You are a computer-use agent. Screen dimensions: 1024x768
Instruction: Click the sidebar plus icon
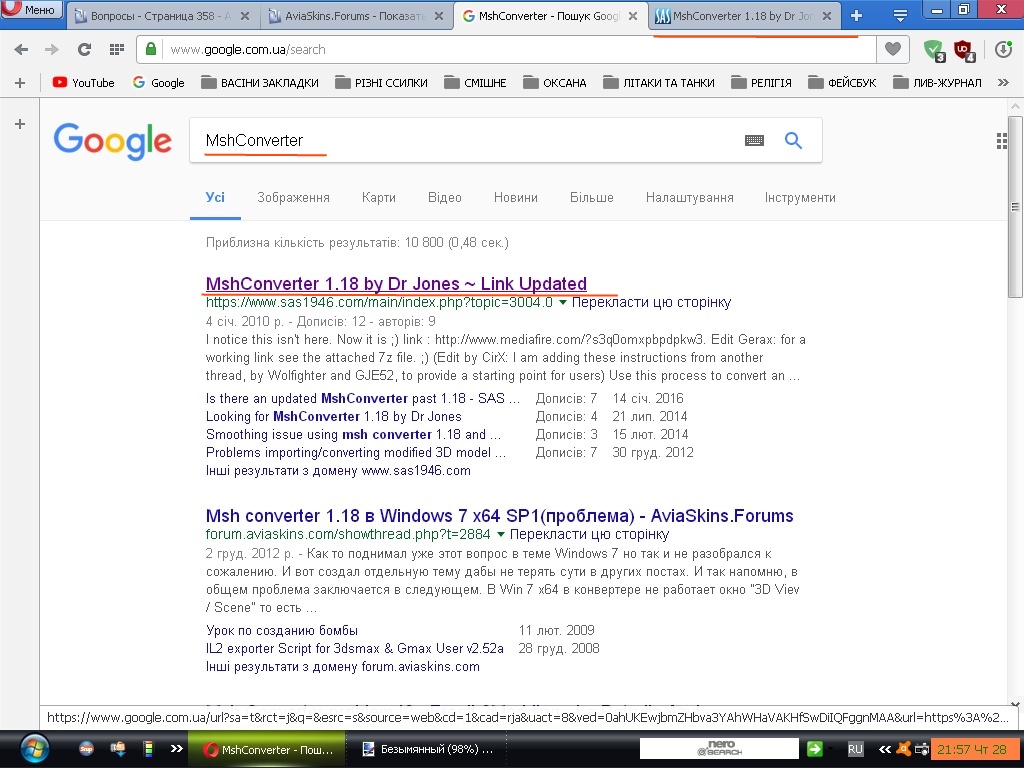[x=20, y=124]
